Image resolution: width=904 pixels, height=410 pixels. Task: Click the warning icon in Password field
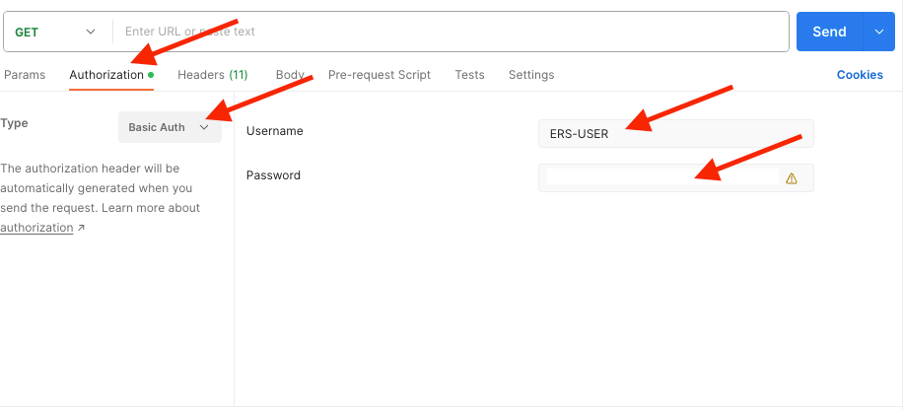pos(791,178)
